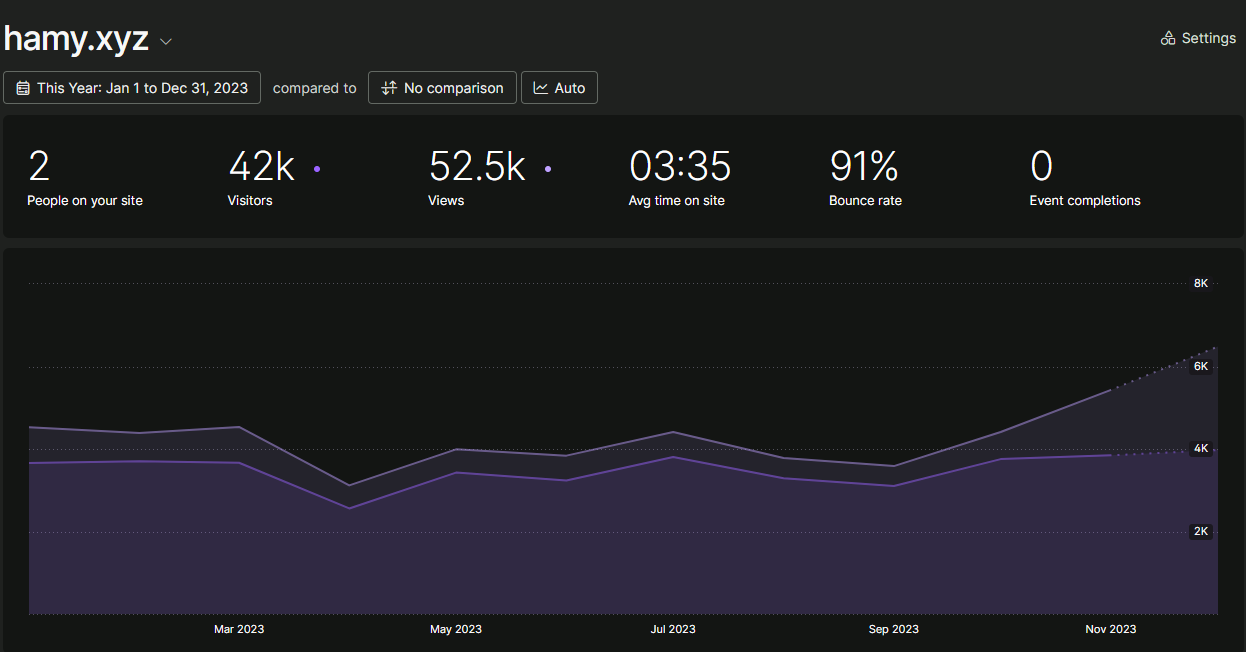This screenshot has width=1246, height=652.
Task: Toggle the Views series via its purple dot
Action: pyautogui.click(x=548, y=170)
